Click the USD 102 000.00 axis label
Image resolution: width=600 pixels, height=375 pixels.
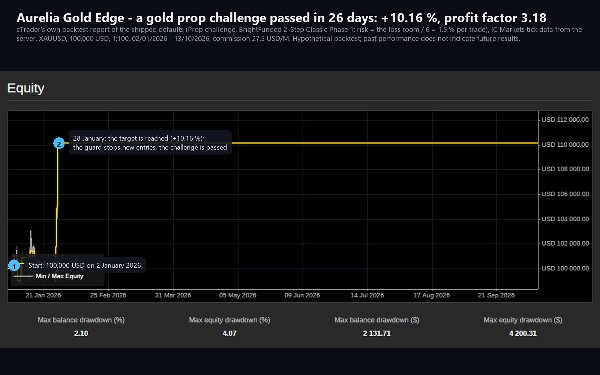565,243
